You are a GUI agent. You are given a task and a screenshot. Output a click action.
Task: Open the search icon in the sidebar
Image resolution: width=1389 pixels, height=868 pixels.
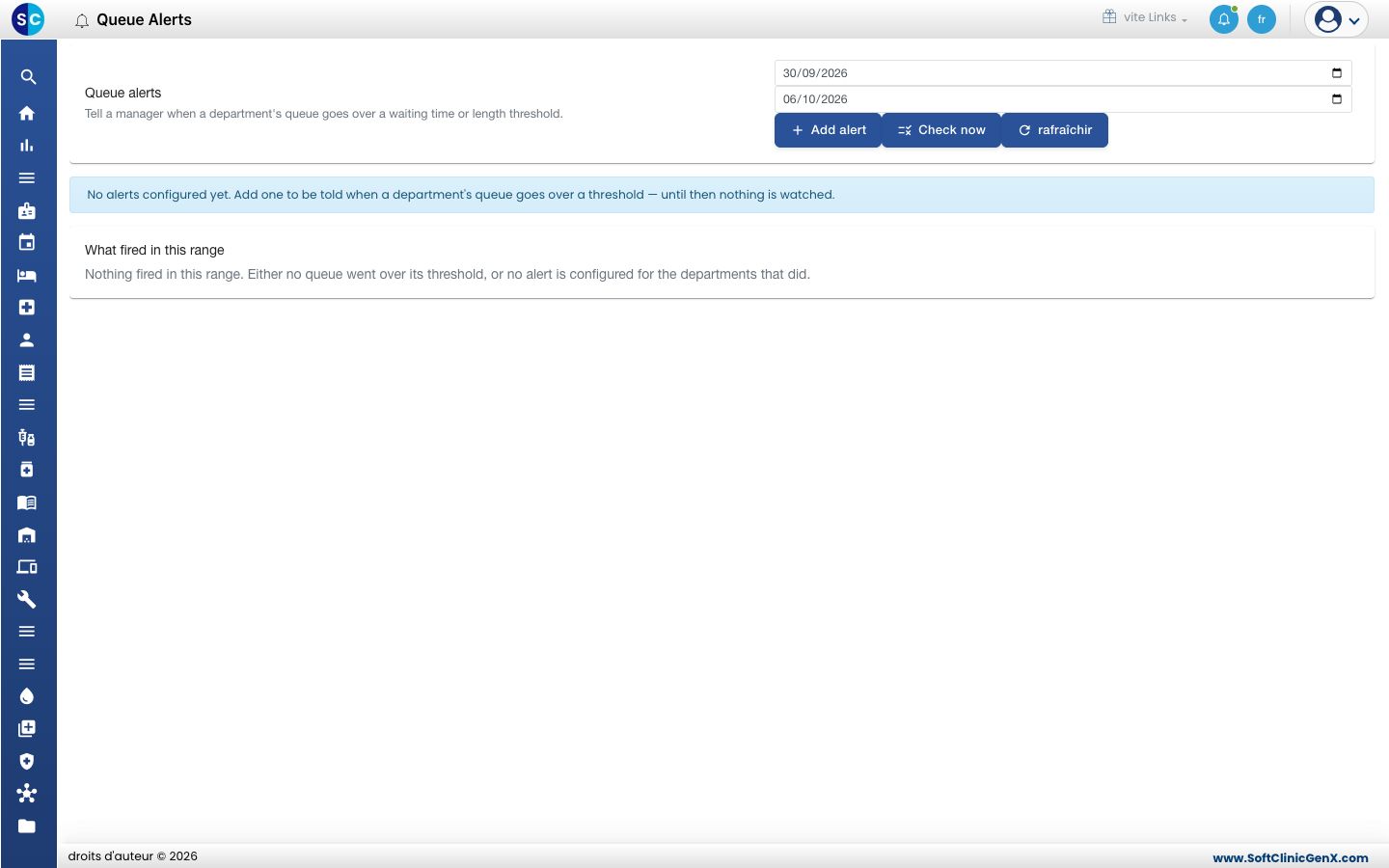point(28,77)
